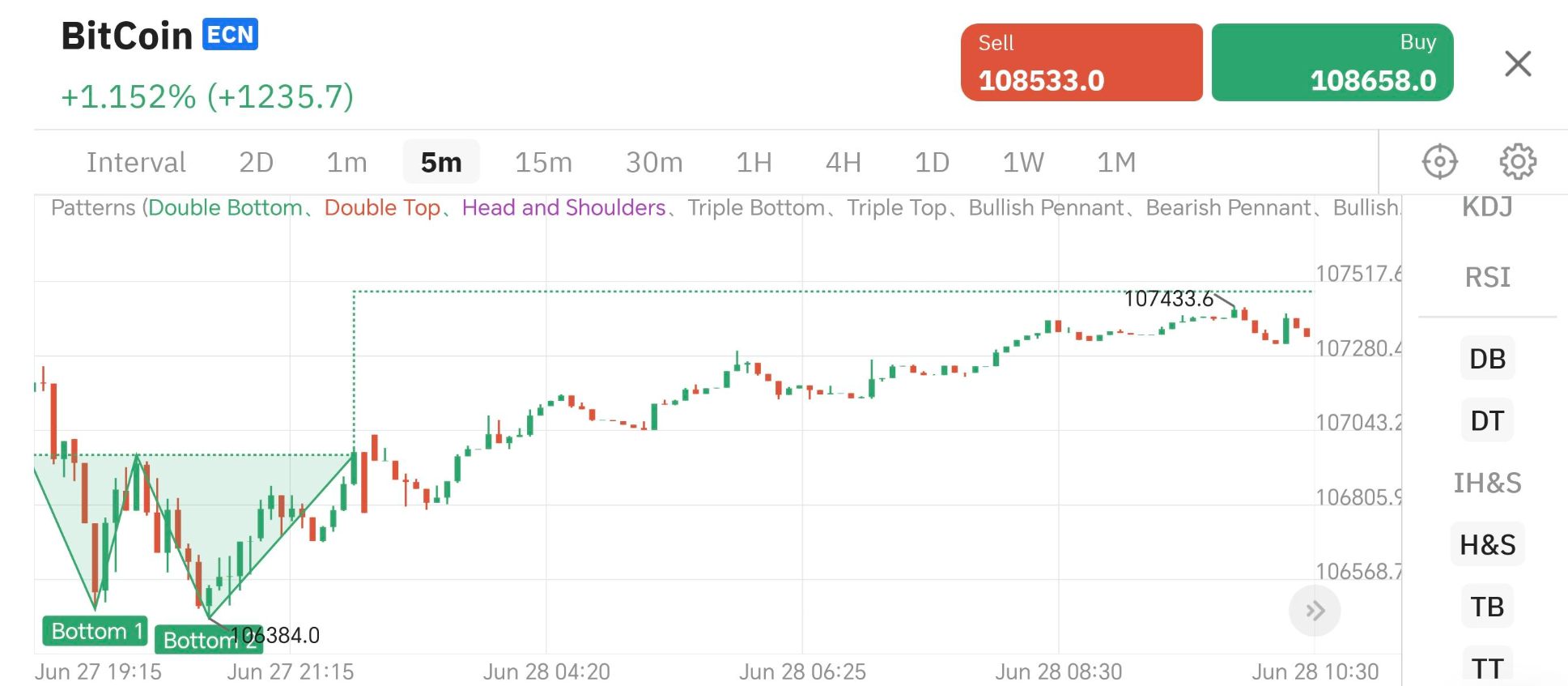Switch to the 1m interval

click(346, 163)
